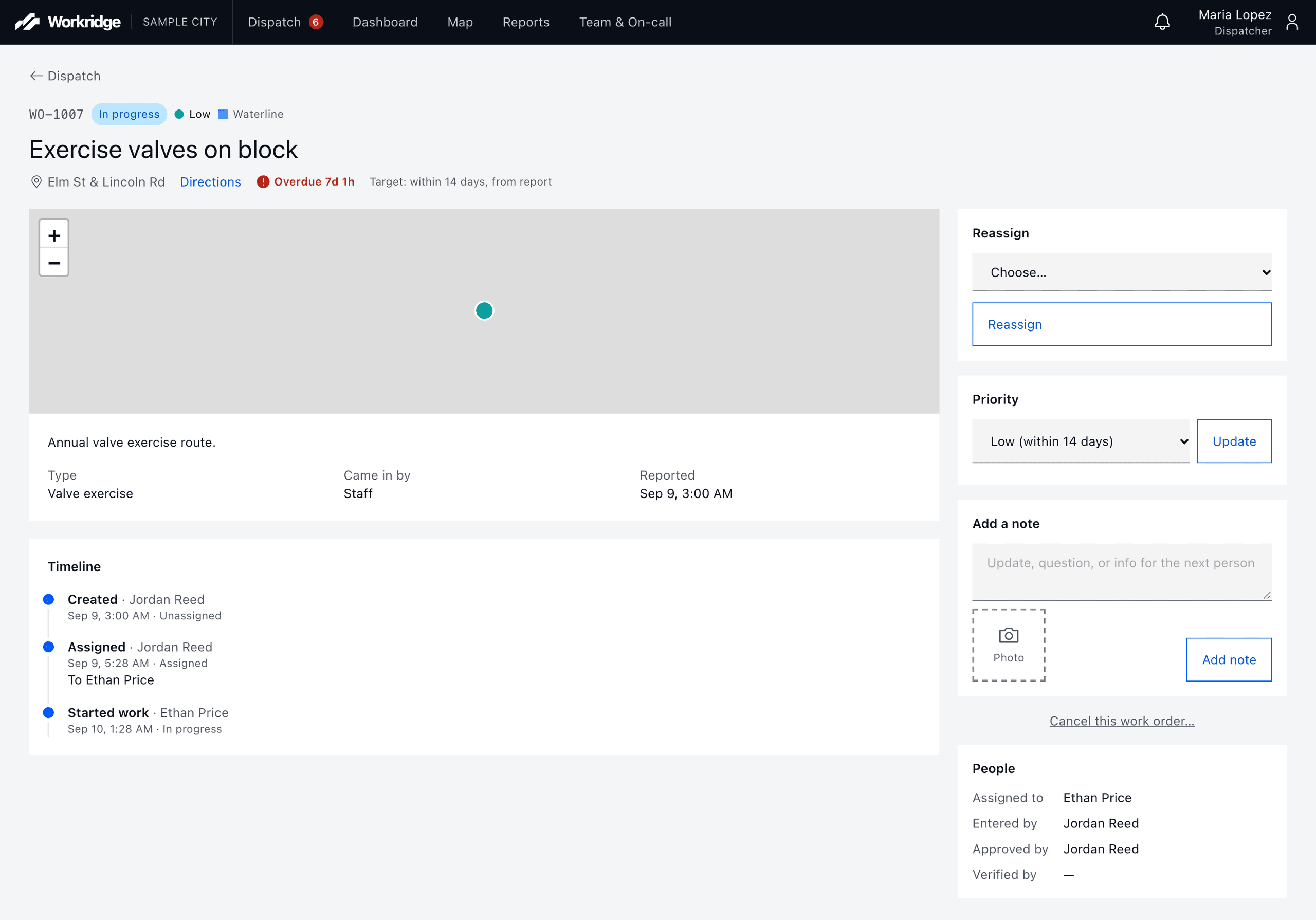Open the Directions link
The image size is (1316, 920).
(210, 182)
